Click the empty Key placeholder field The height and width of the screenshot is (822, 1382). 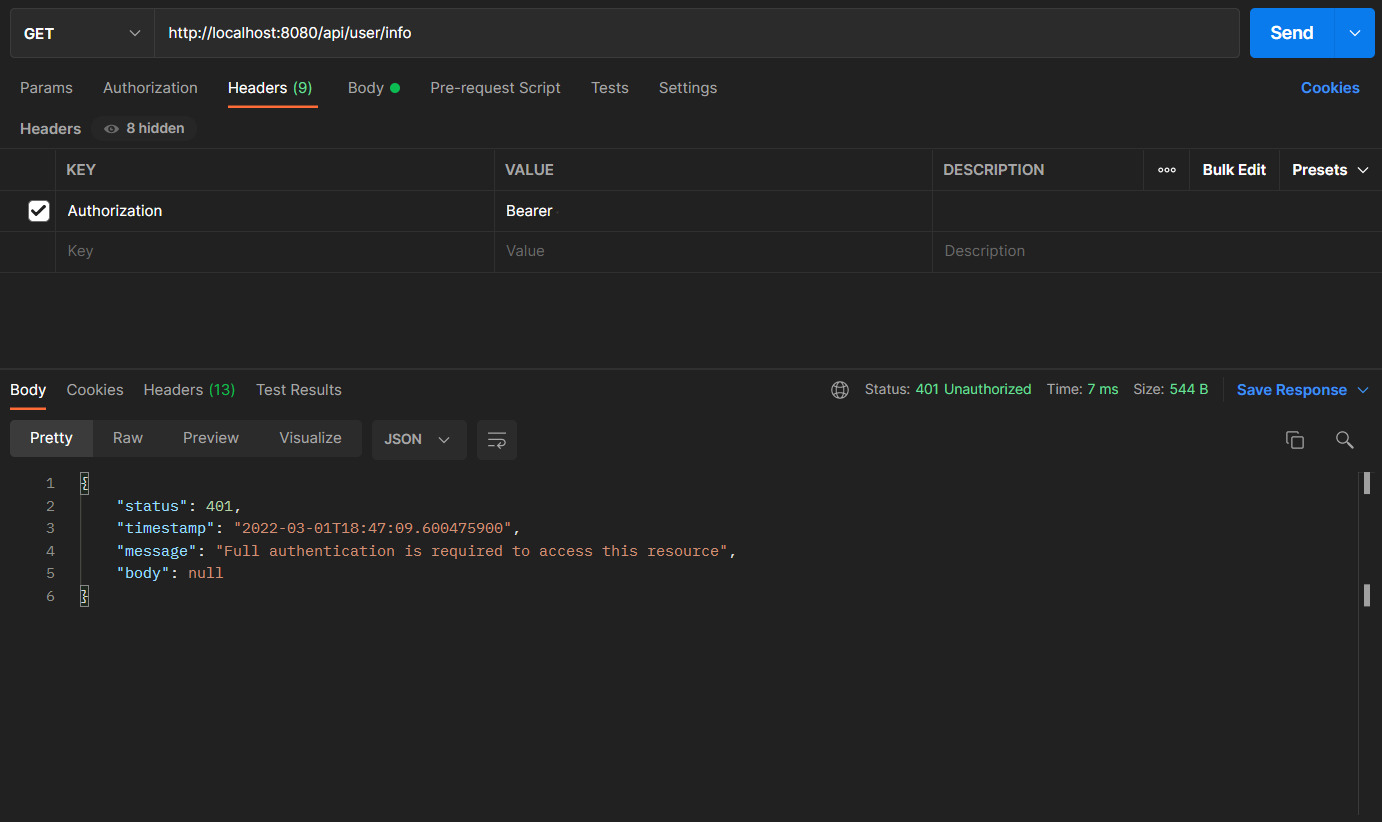[275, 251]
